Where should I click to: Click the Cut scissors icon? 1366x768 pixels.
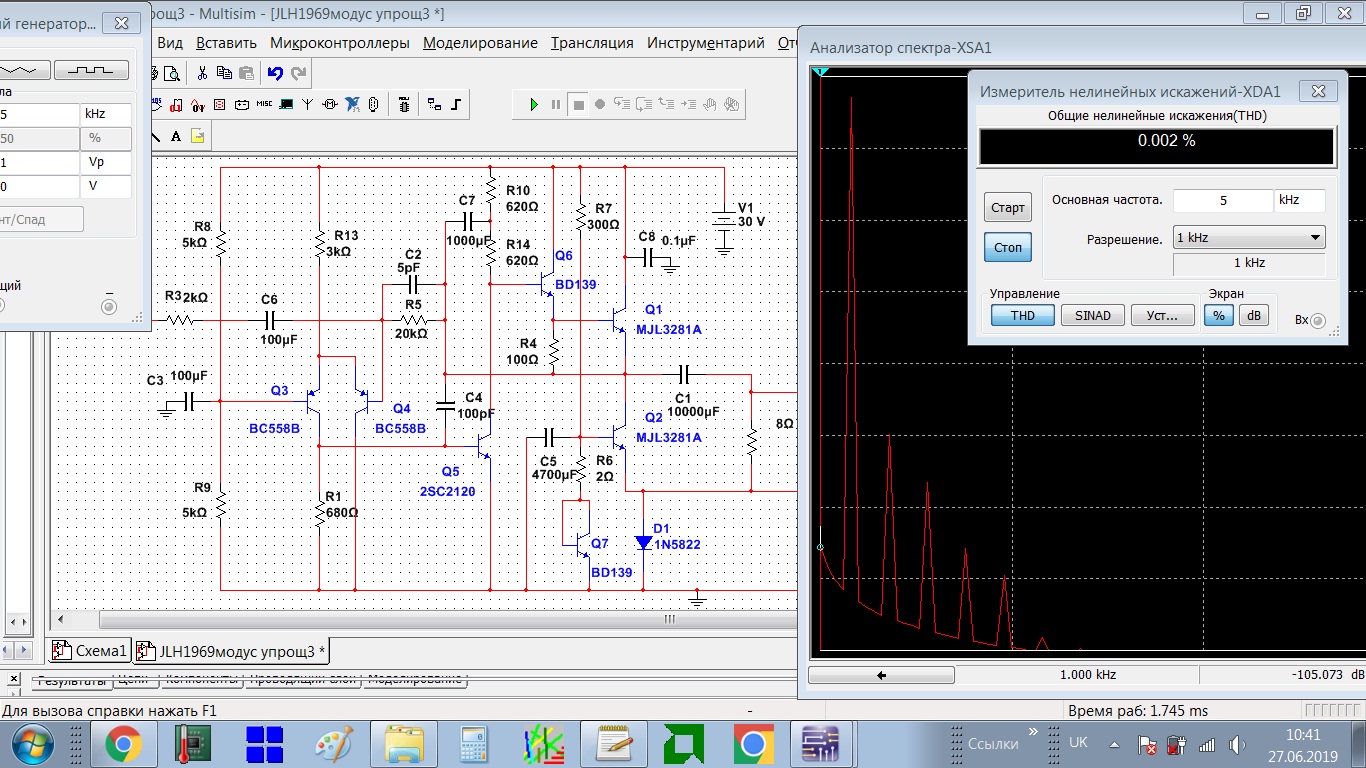click(x=202, y=73)
